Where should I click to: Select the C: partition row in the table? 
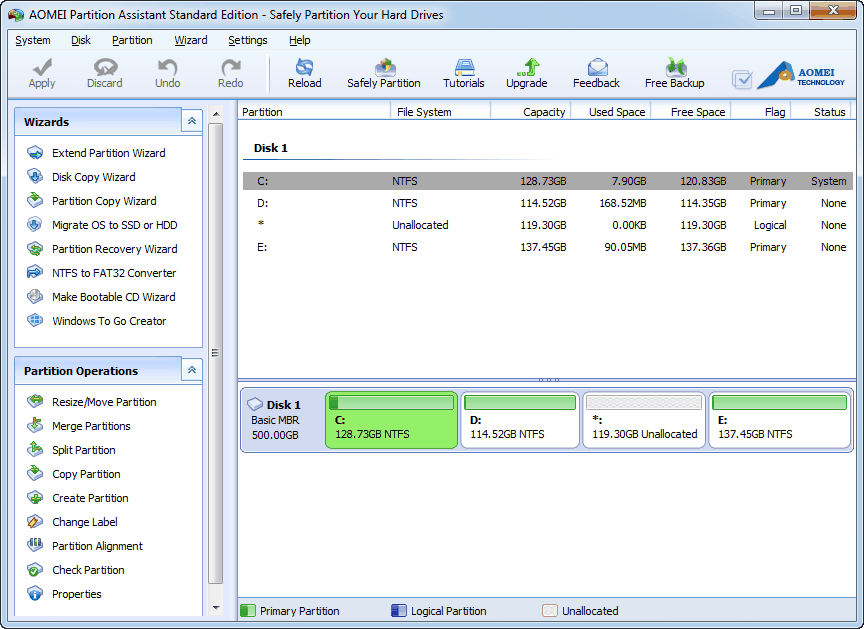[548, 181]
